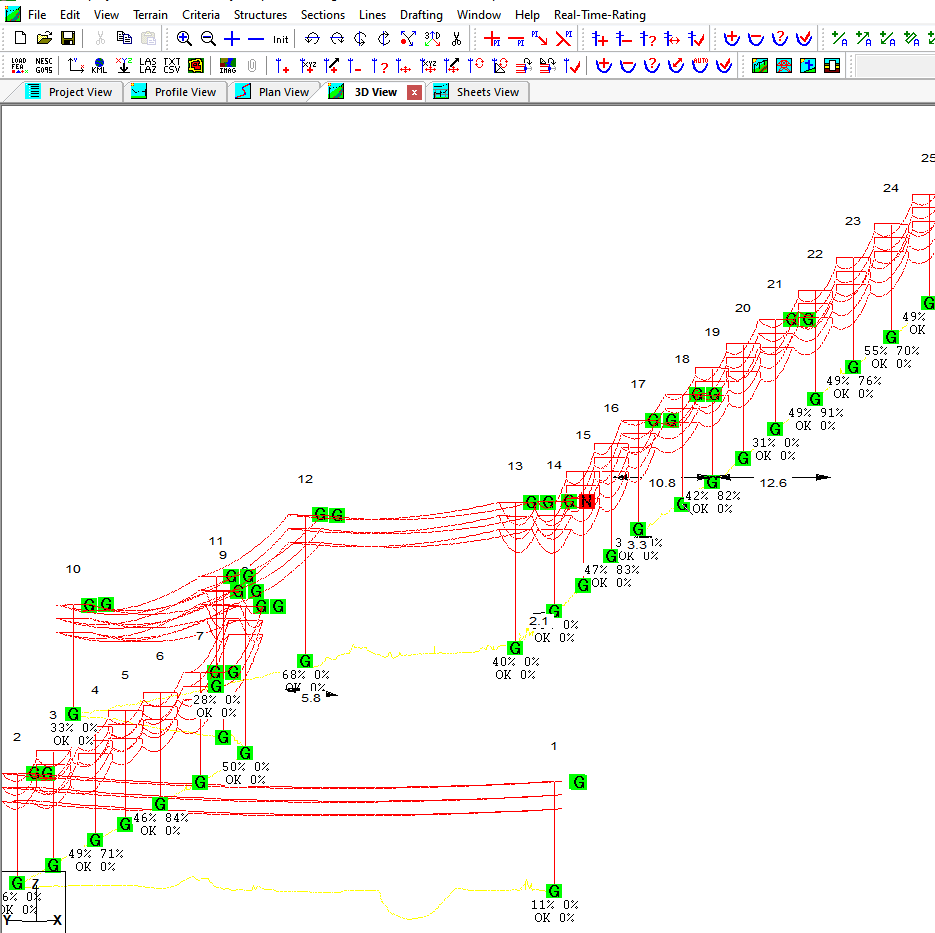This screenshot has width=935, height=933.
Task: Click the TXT/CSV import icon
Action: (x=172, y=66)
